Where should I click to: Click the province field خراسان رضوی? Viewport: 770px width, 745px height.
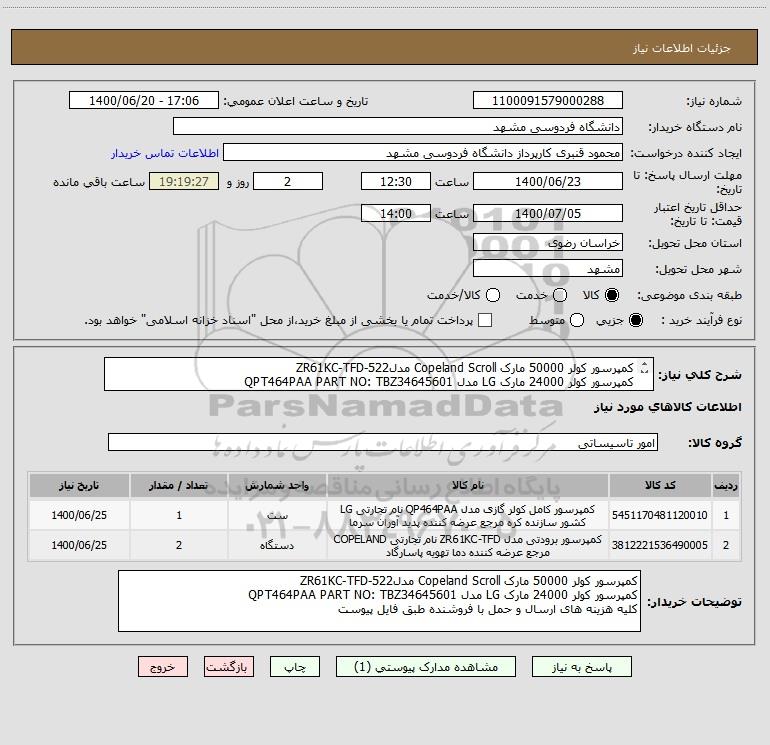548,242
